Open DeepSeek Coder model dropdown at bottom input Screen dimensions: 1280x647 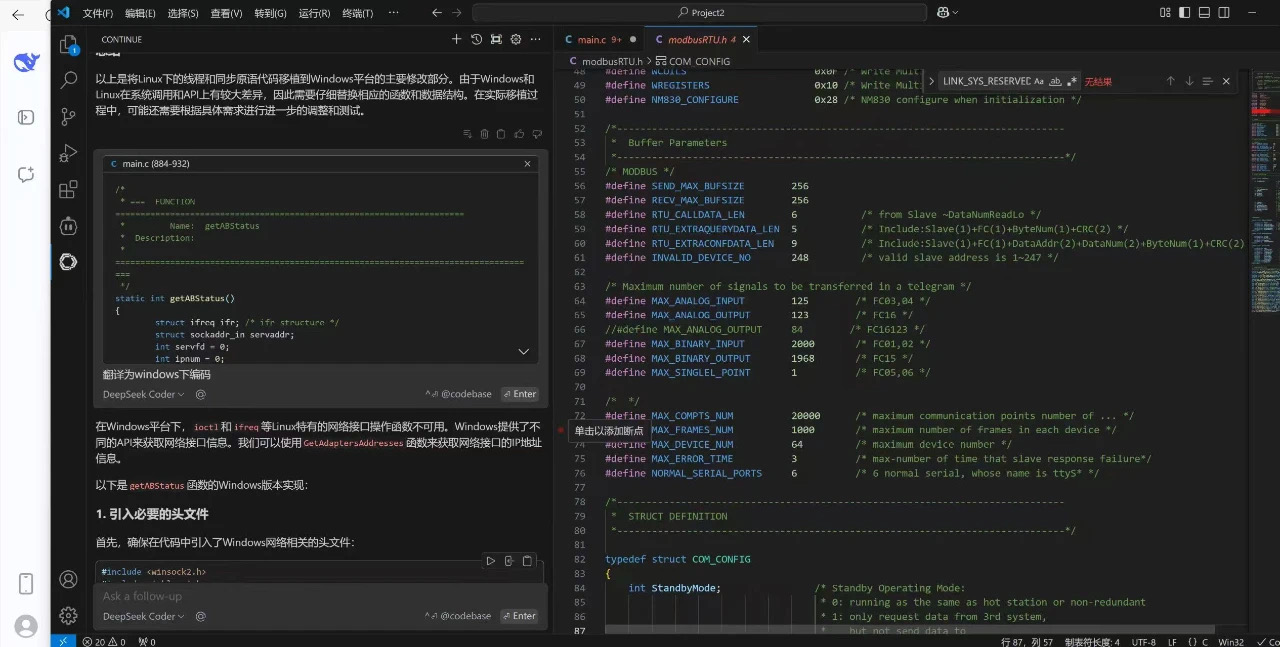(x=143, y=617)
